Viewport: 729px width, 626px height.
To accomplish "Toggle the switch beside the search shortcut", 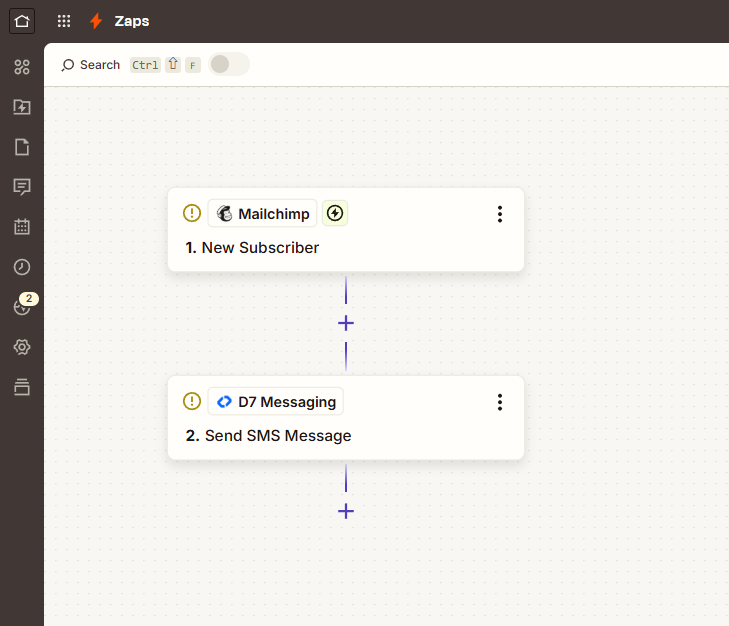I will click(229, 64).
